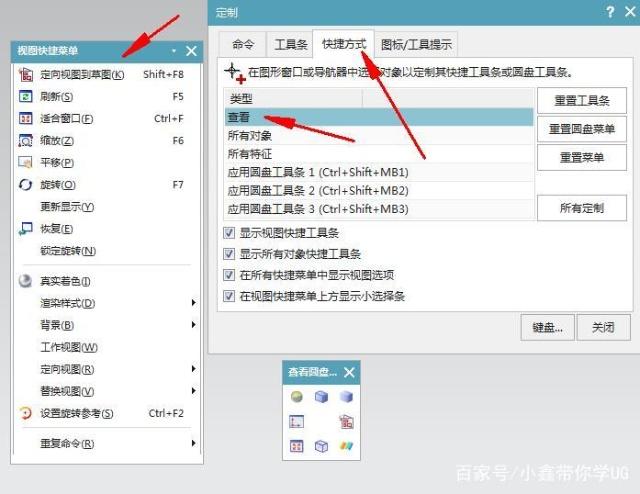Open the 重复命令 submenu
The width and height of the screenshot is (640, 494).
tap(193, 443)
